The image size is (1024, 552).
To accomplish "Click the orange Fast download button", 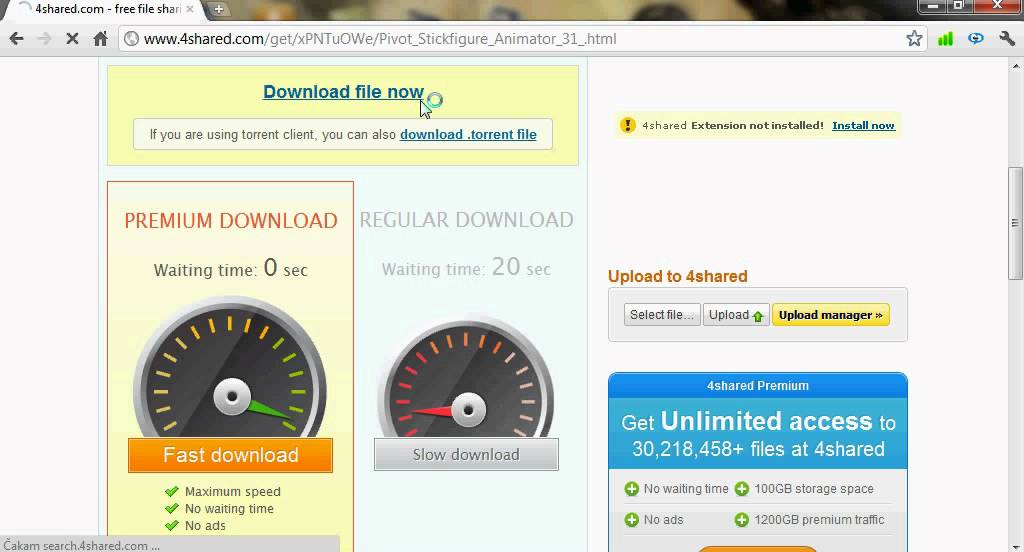I will [231, 455].
